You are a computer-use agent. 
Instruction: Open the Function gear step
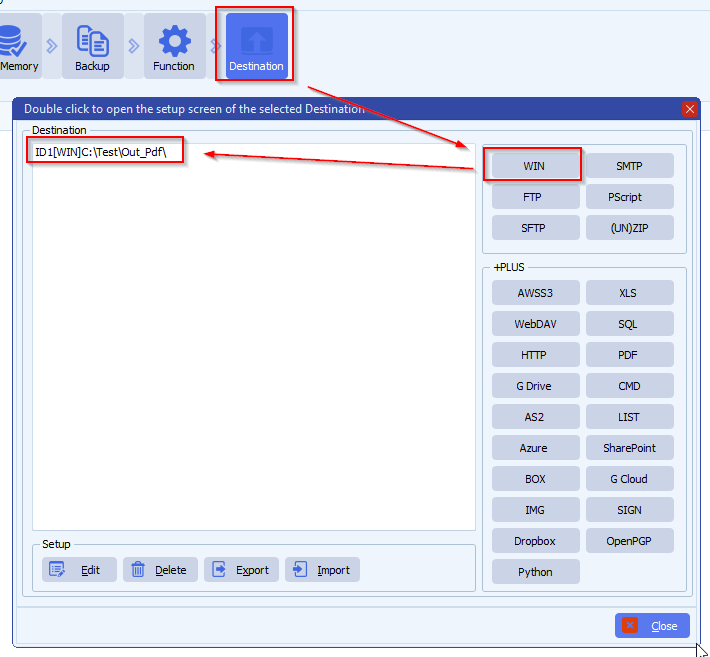(174, 46)
